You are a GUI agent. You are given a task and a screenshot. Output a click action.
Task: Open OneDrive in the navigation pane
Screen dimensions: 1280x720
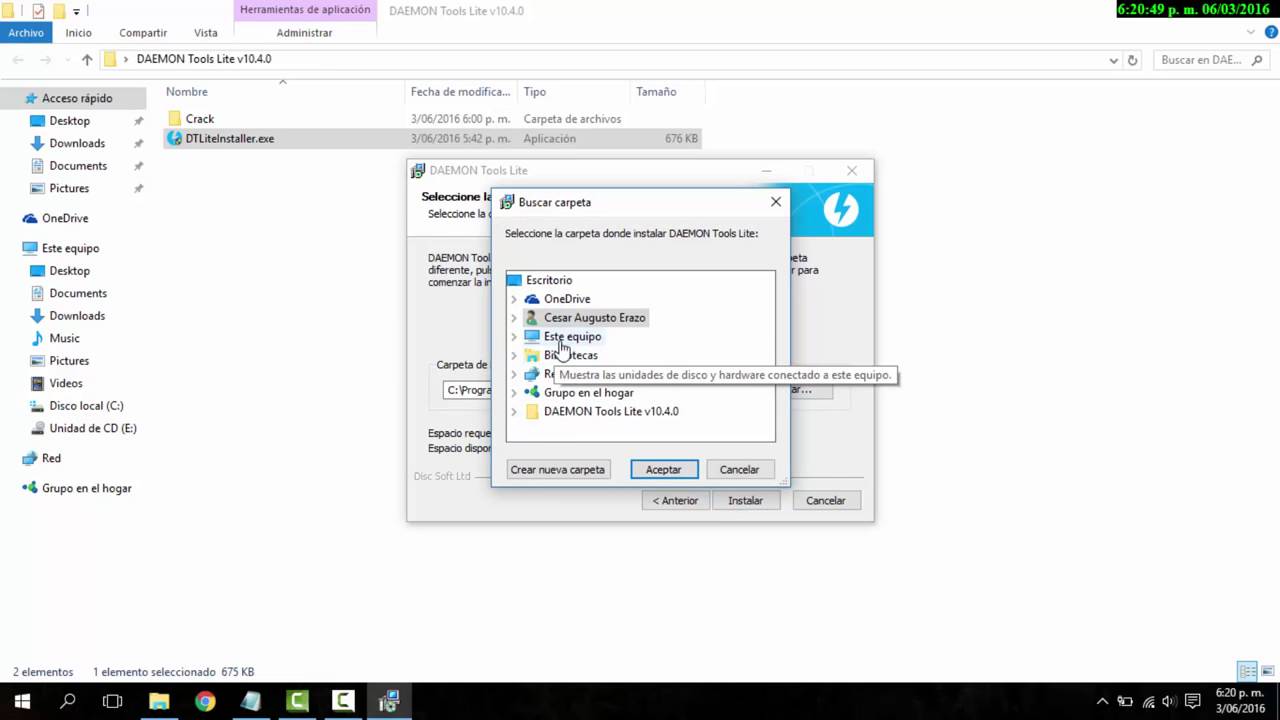click(x=65, y=218)
